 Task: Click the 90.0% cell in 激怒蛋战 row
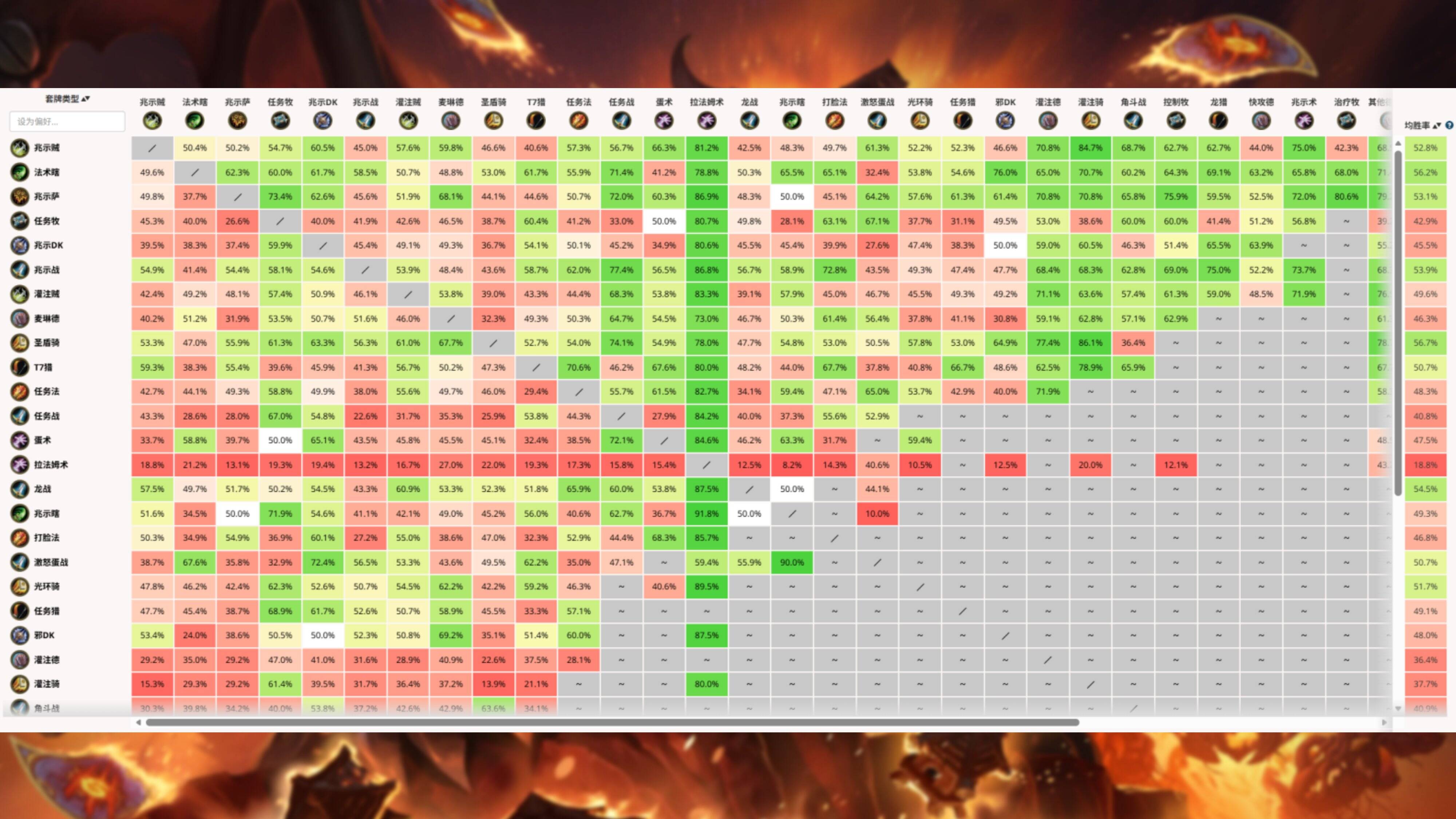(x=791, y=562)
